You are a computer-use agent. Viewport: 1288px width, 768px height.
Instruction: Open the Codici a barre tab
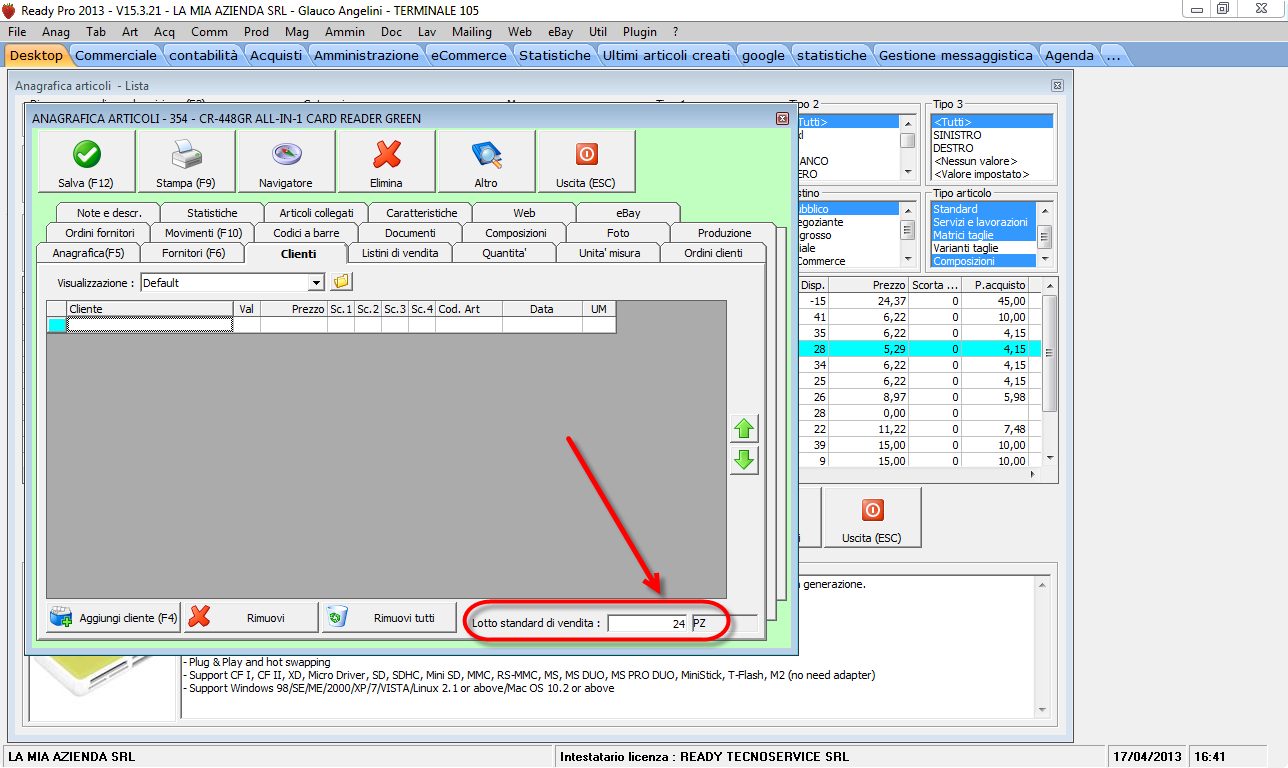click(x=306, y=233)
